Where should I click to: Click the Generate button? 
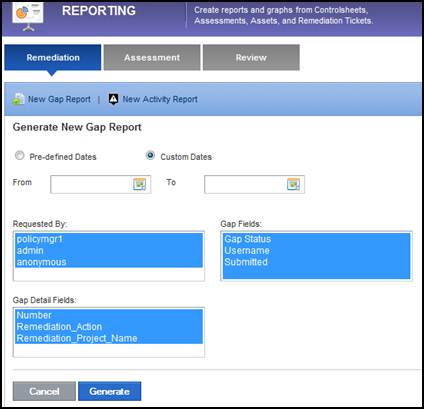click(110, 391)
